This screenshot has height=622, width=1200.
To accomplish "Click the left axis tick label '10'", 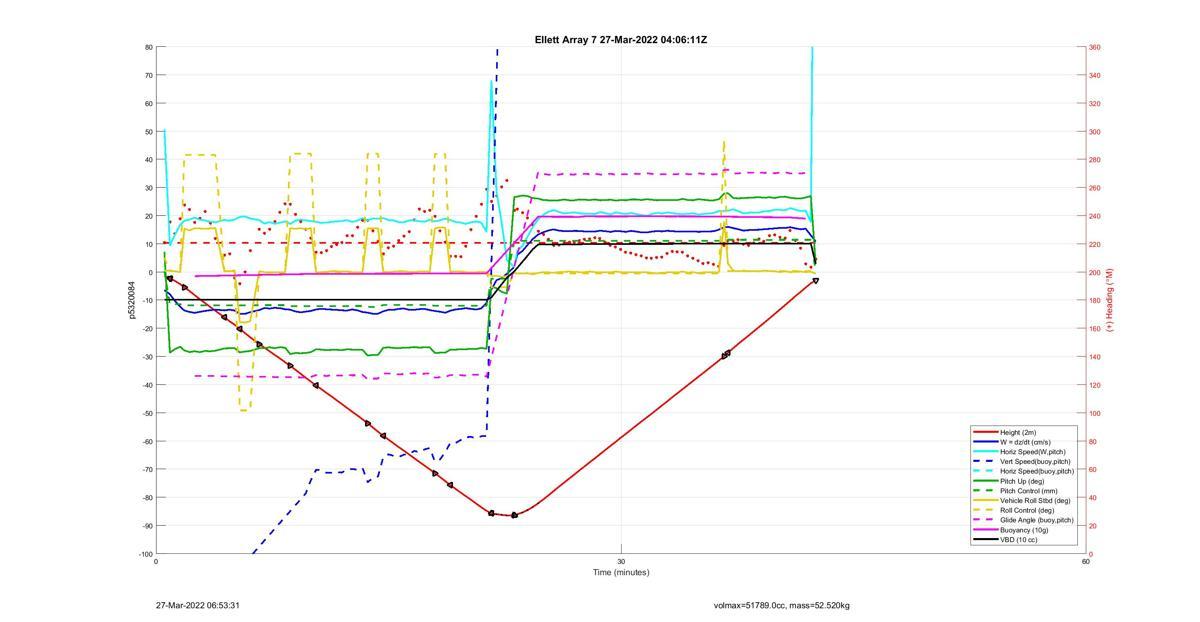I will 149,244.
